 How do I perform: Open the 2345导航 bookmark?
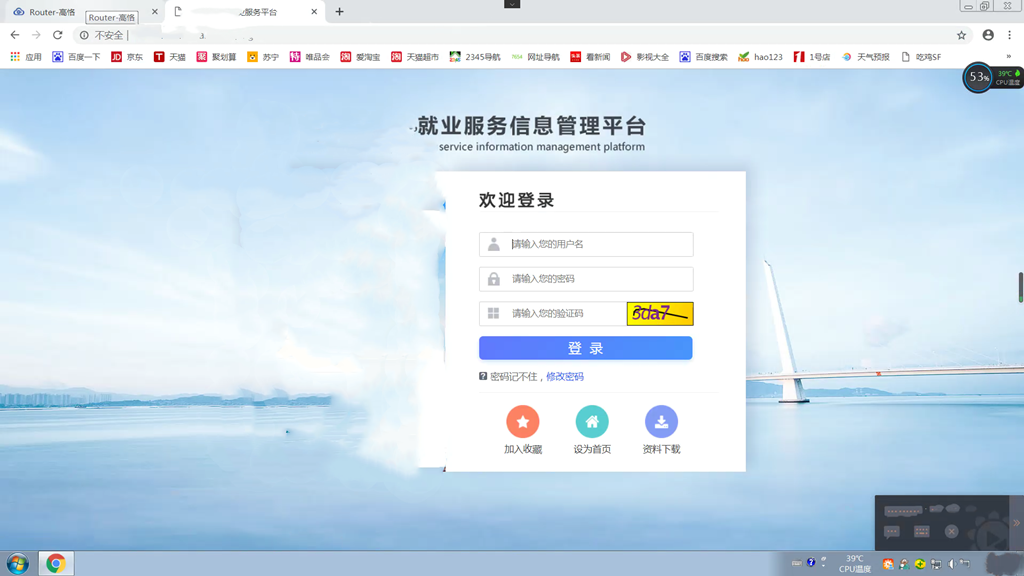475,57
